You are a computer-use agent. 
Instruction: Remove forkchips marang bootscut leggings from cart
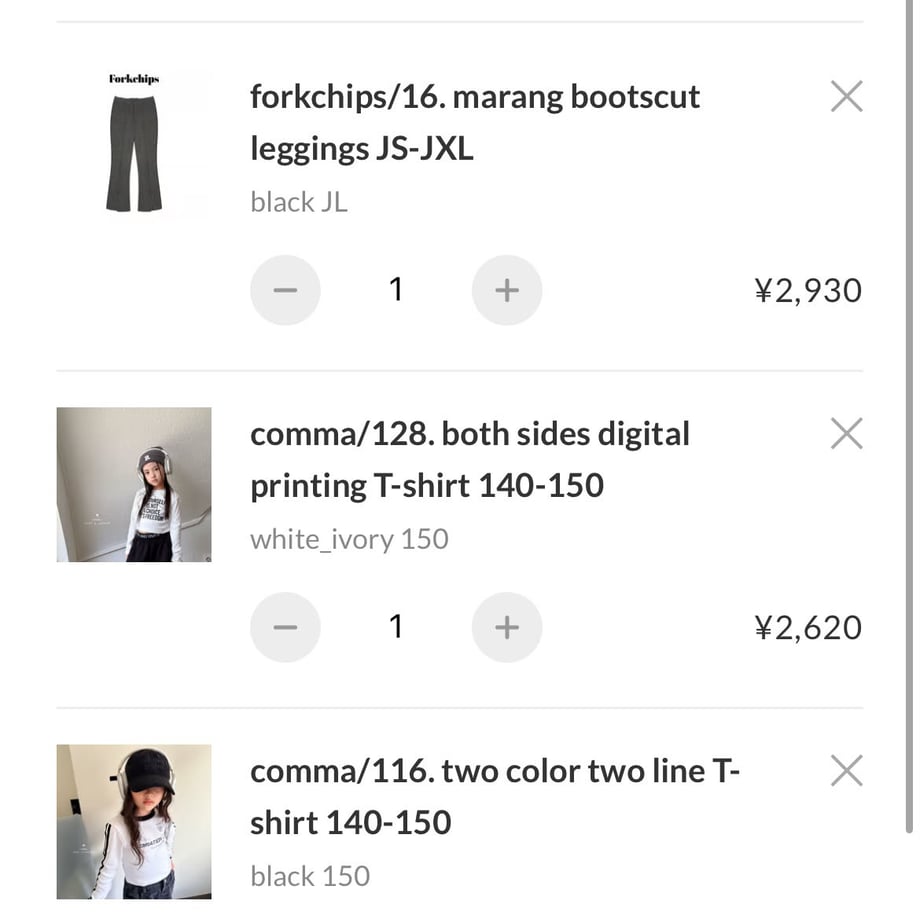click(x=847, y=96)
